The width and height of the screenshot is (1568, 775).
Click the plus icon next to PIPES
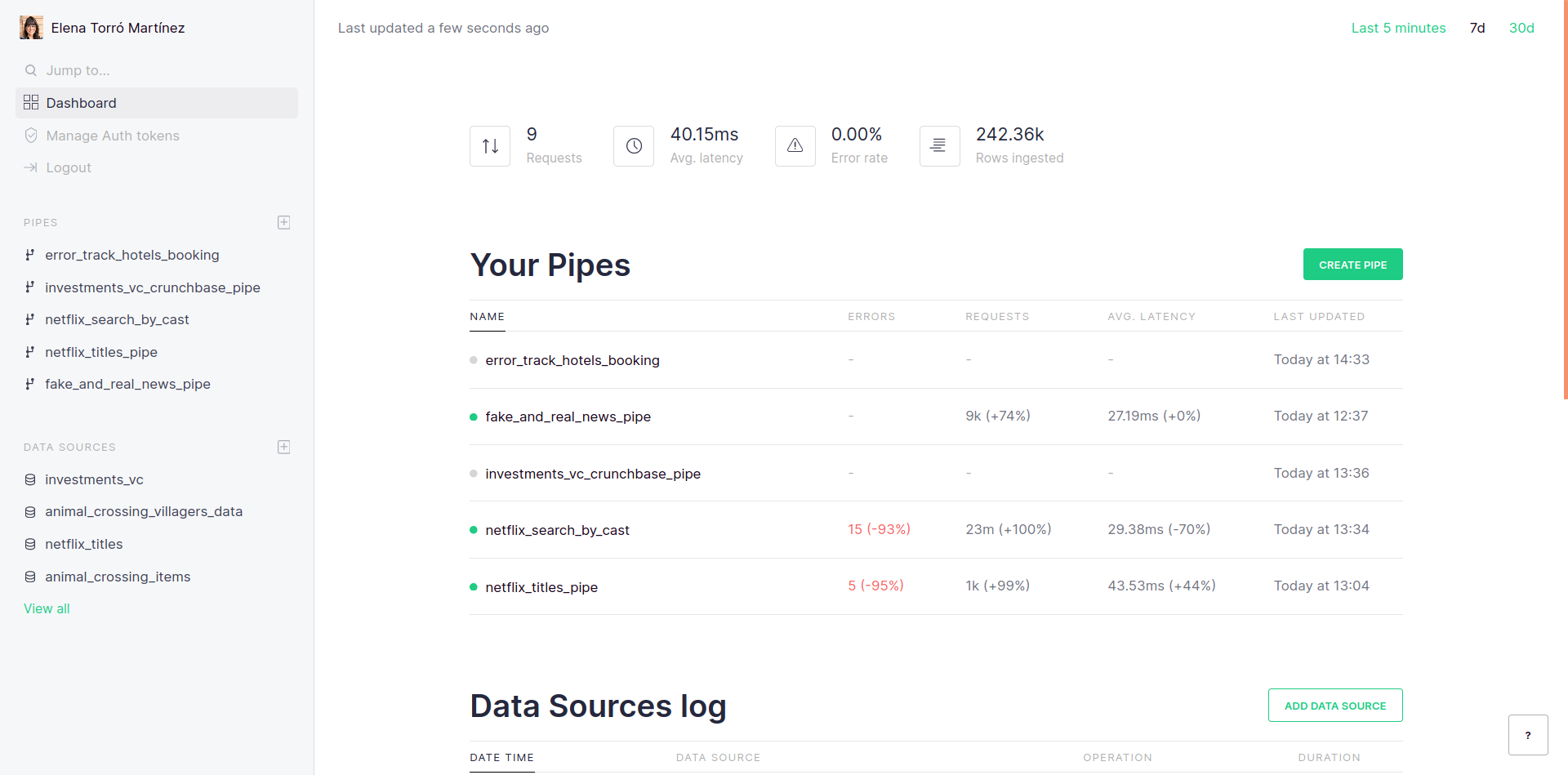283,222
